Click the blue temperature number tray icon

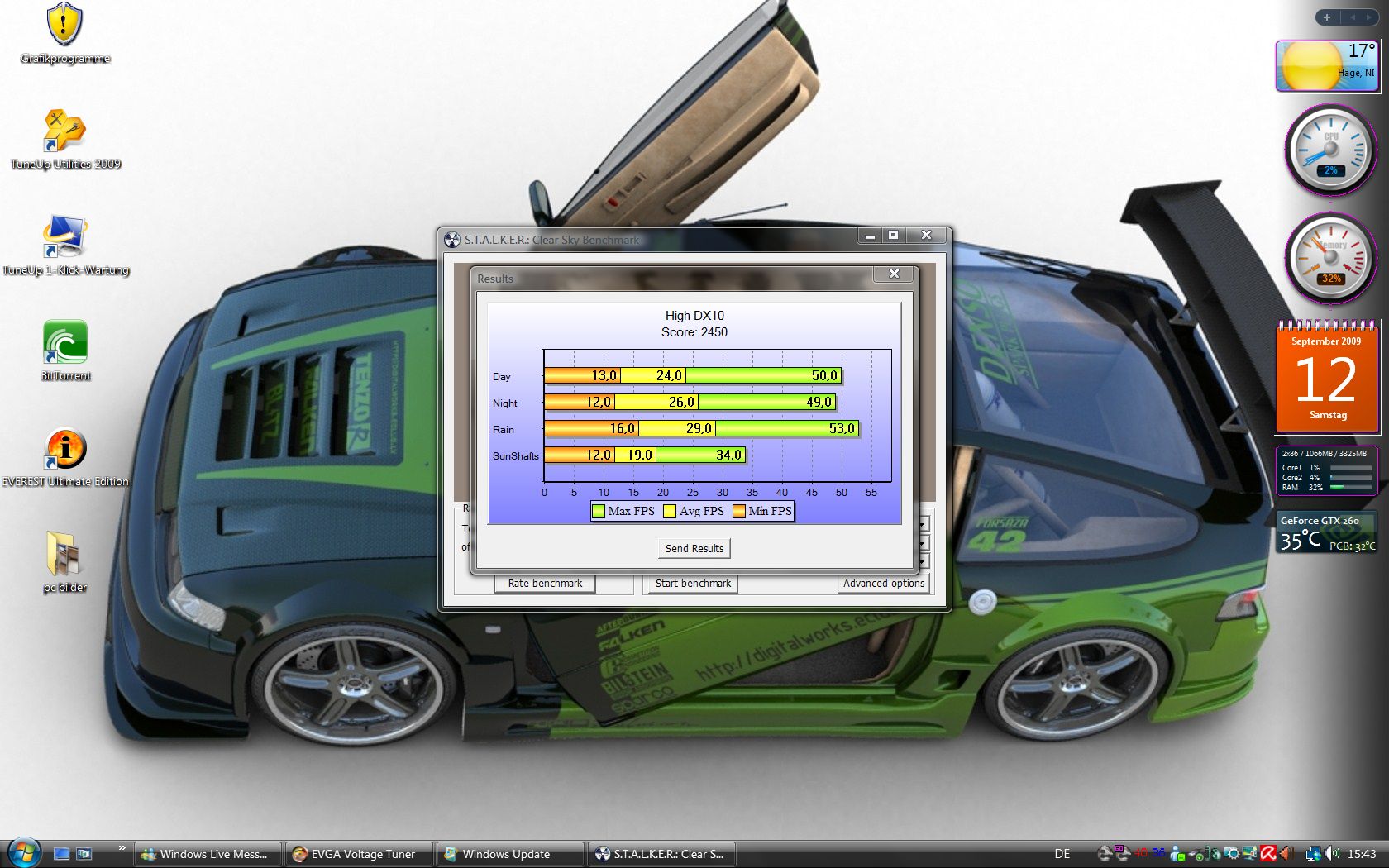click(1159, 853)
